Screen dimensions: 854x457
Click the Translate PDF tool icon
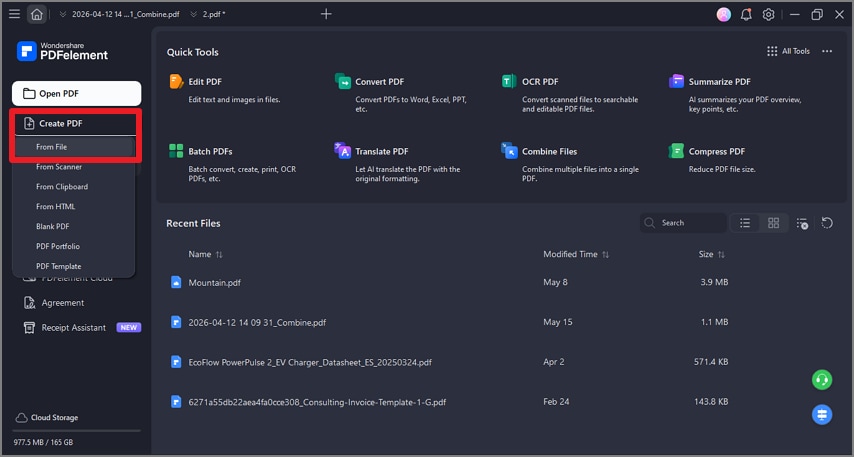point(343,151)
